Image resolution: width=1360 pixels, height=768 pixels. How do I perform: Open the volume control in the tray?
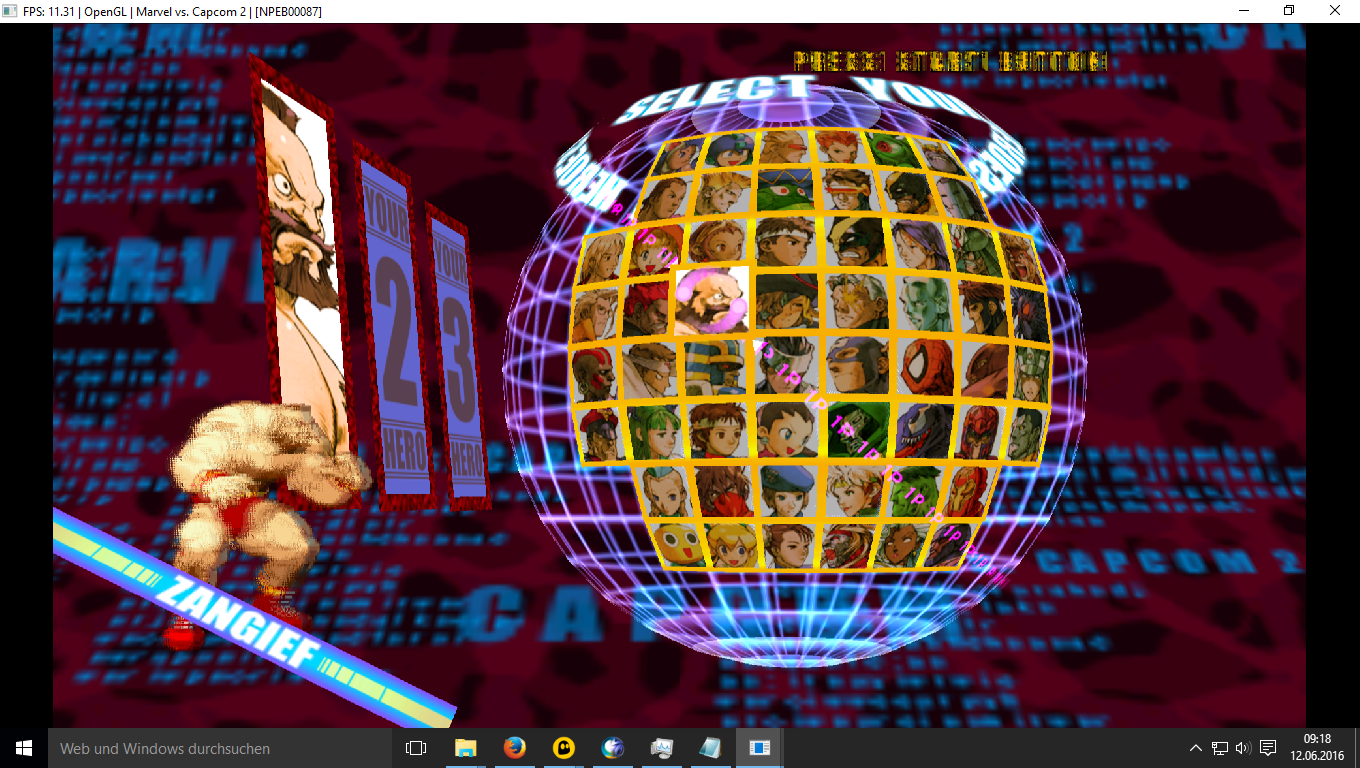(1243, 748)
